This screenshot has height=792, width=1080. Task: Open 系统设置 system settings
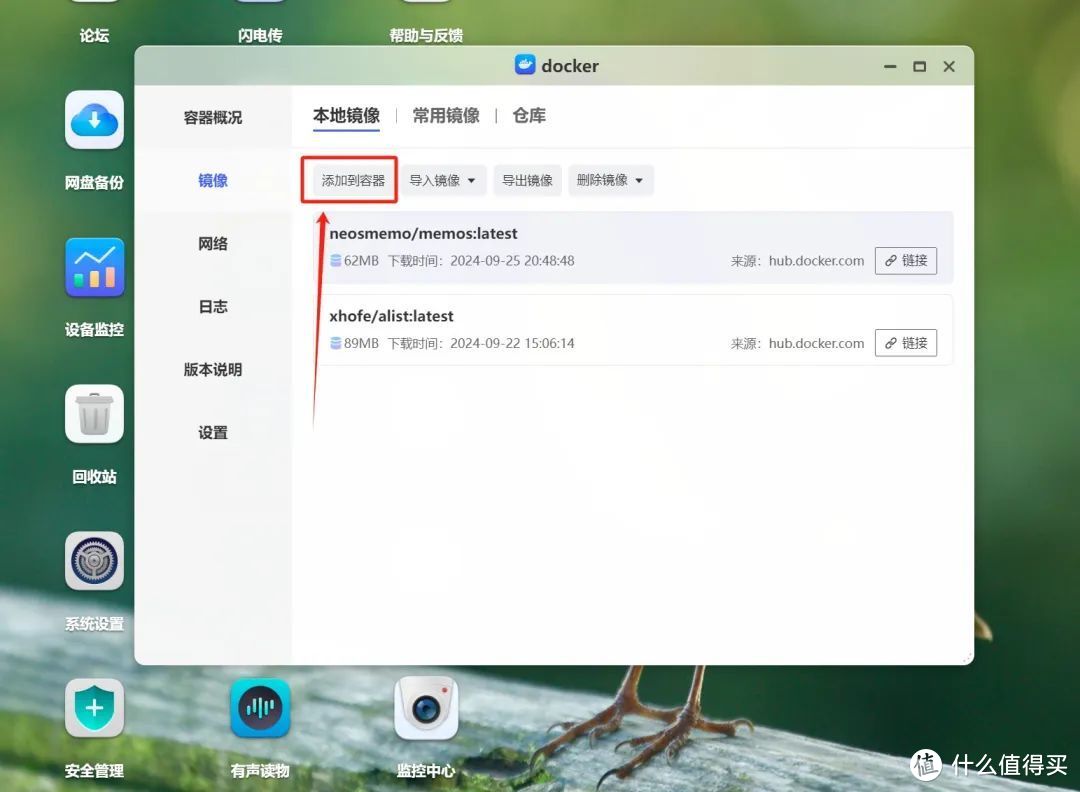pyautogui.click(x=94, y=561)
